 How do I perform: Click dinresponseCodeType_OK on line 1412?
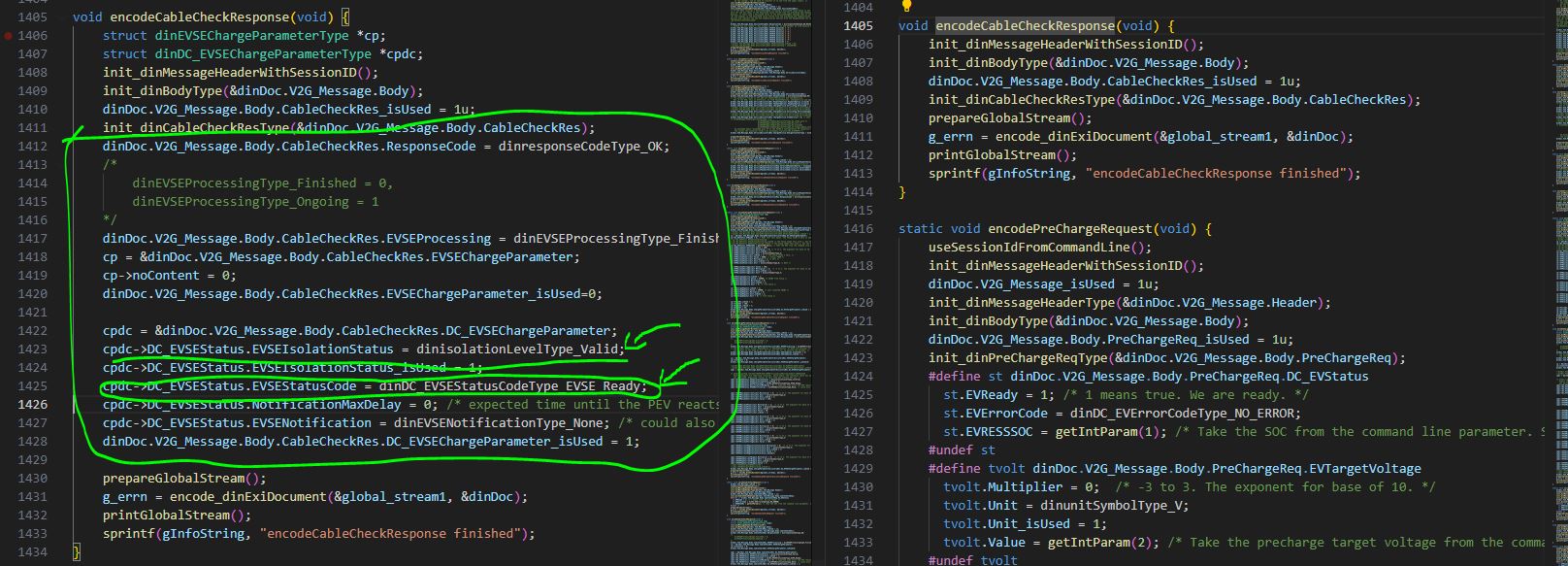(583, 147)
